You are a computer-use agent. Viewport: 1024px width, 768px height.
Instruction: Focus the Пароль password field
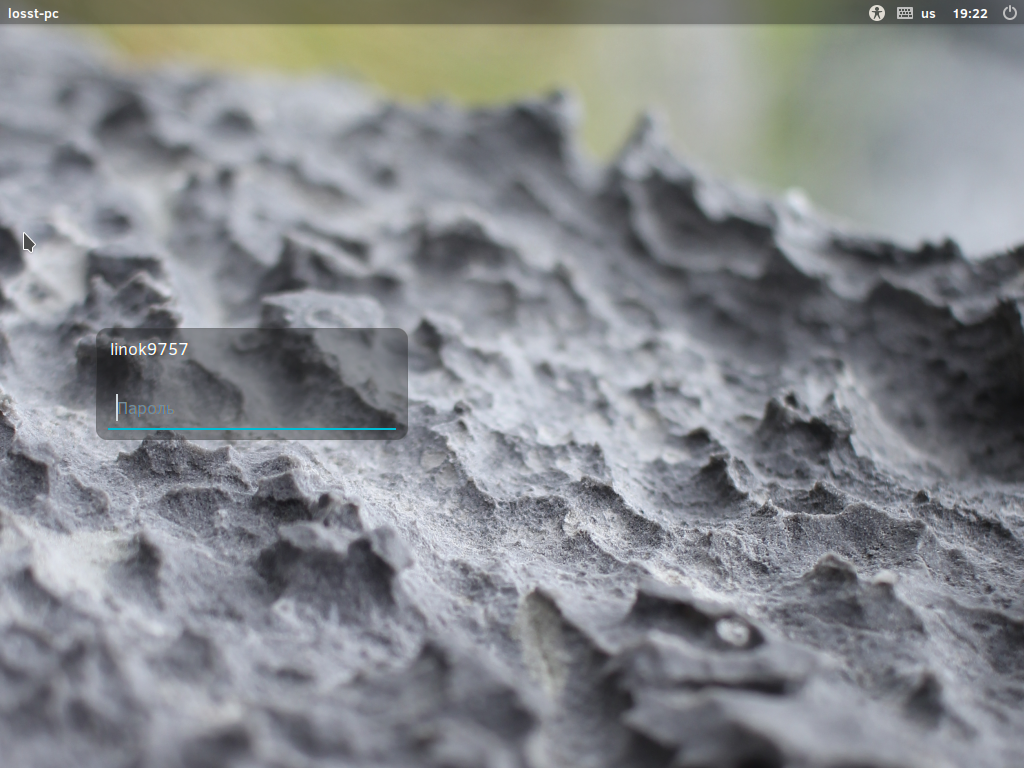pyautogui.click(x=252, y=409)
